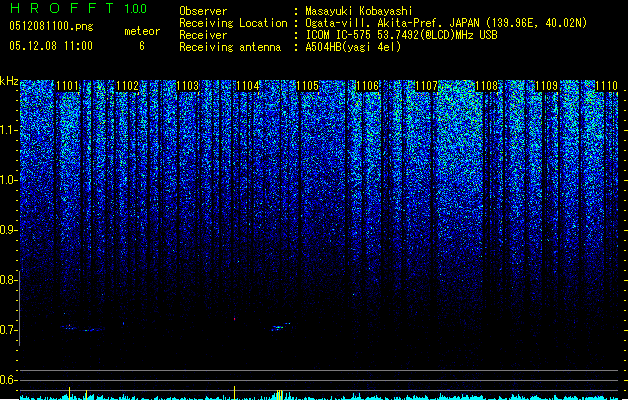
Task: Click the 1101 time marker
Action: (x=67, y=86)
